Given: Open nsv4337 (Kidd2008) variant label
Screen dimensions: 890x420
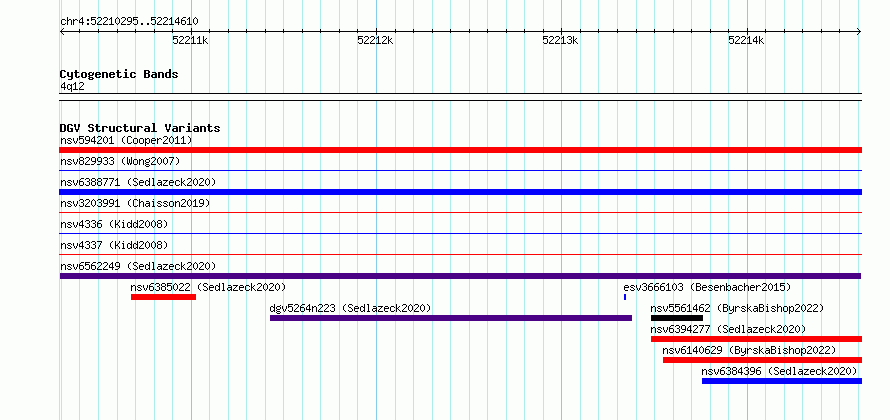Looking at the screenshot, I should (114, 245).
